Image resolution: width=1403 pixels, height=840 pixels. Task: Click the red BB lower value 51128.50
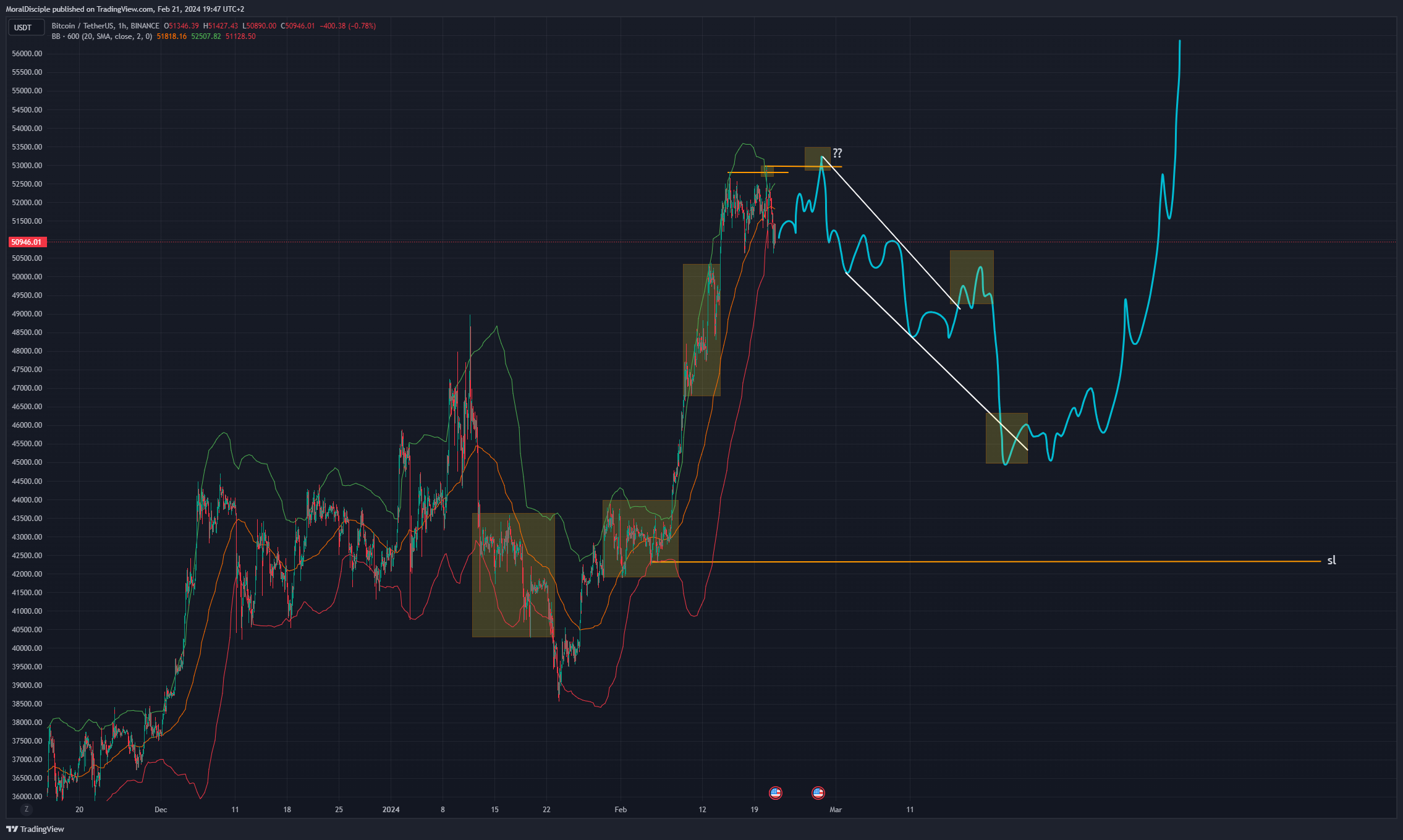[240, 36]
